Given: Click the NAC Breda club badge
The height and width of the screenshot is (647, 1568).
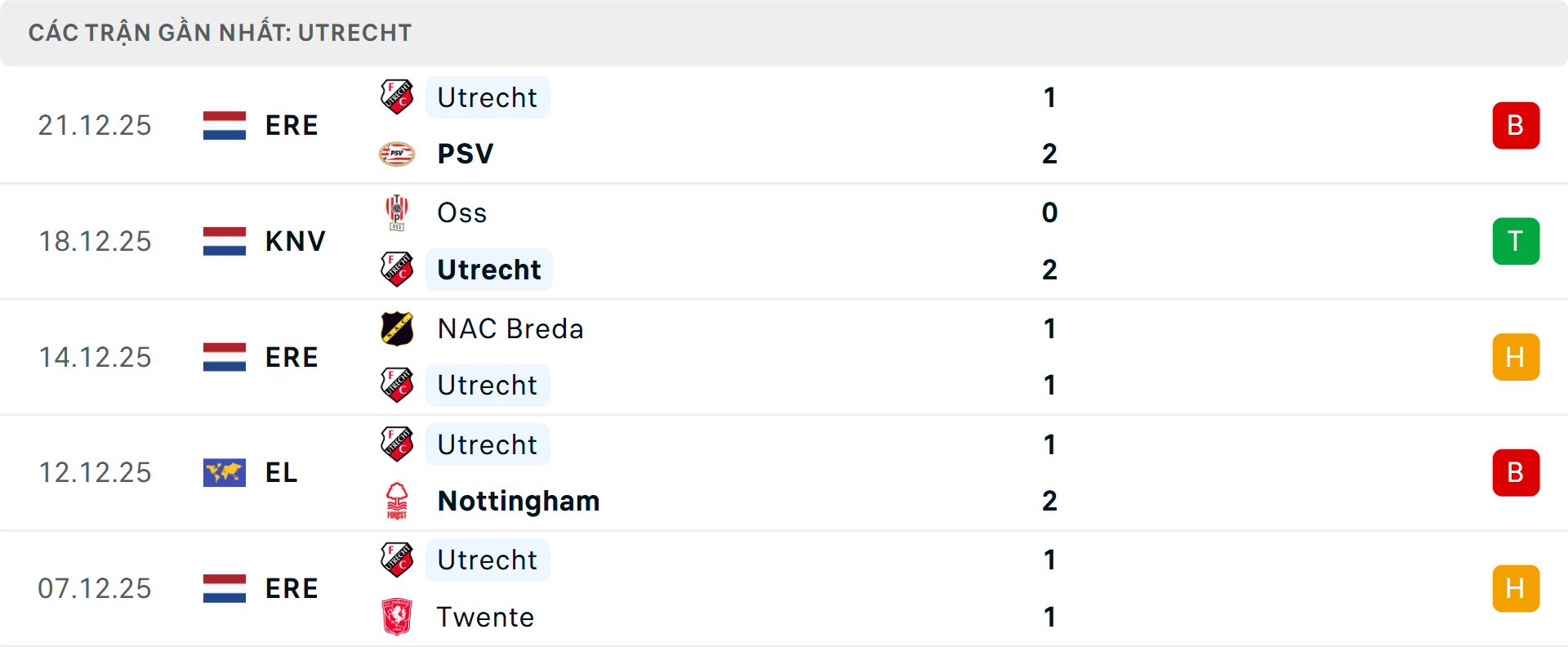Looking at the screenshot, I should click(397, 328).
